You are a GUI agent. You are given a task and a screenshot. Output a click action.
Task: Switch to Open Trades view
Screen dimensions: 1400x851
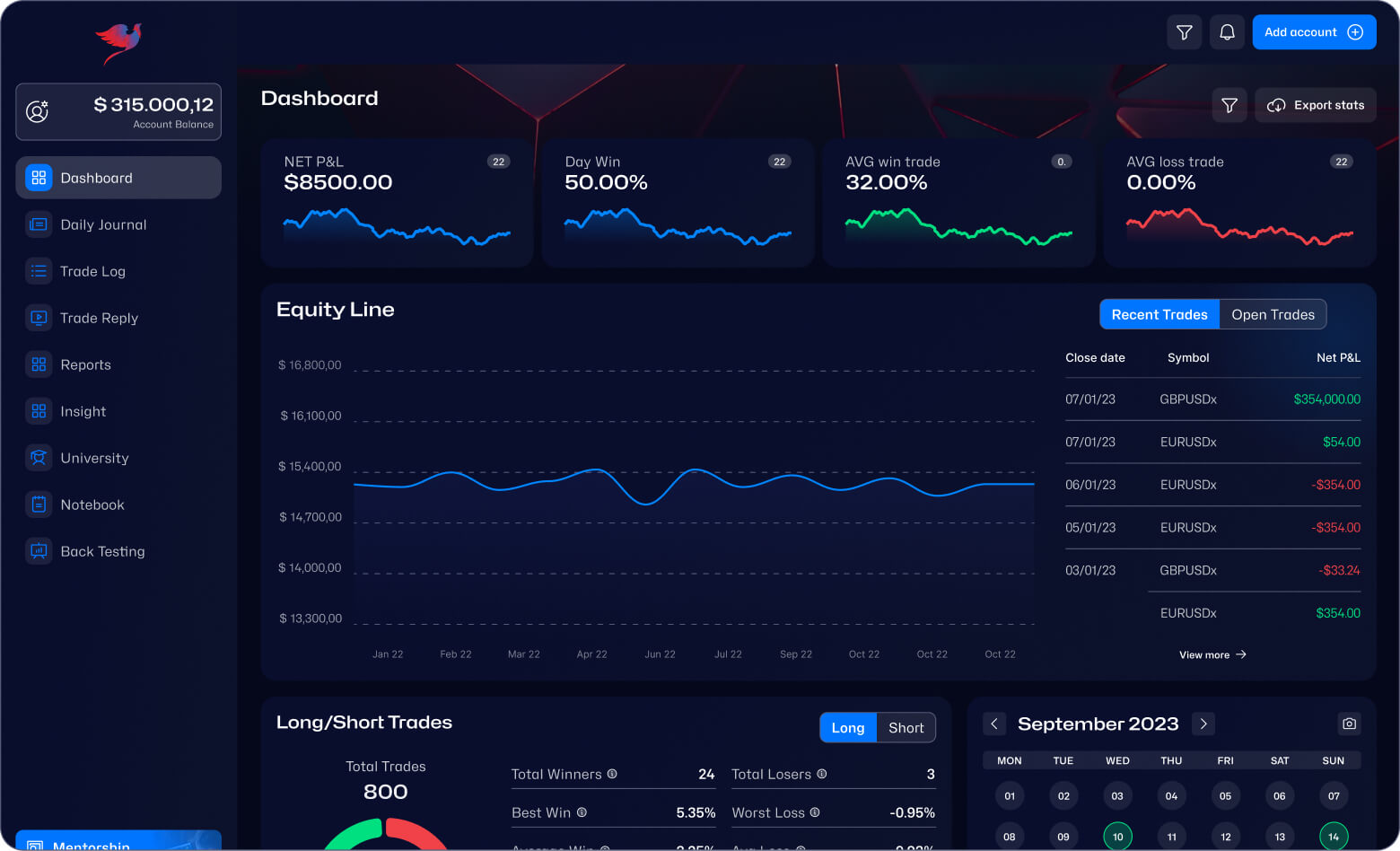tap(1273, 314)
